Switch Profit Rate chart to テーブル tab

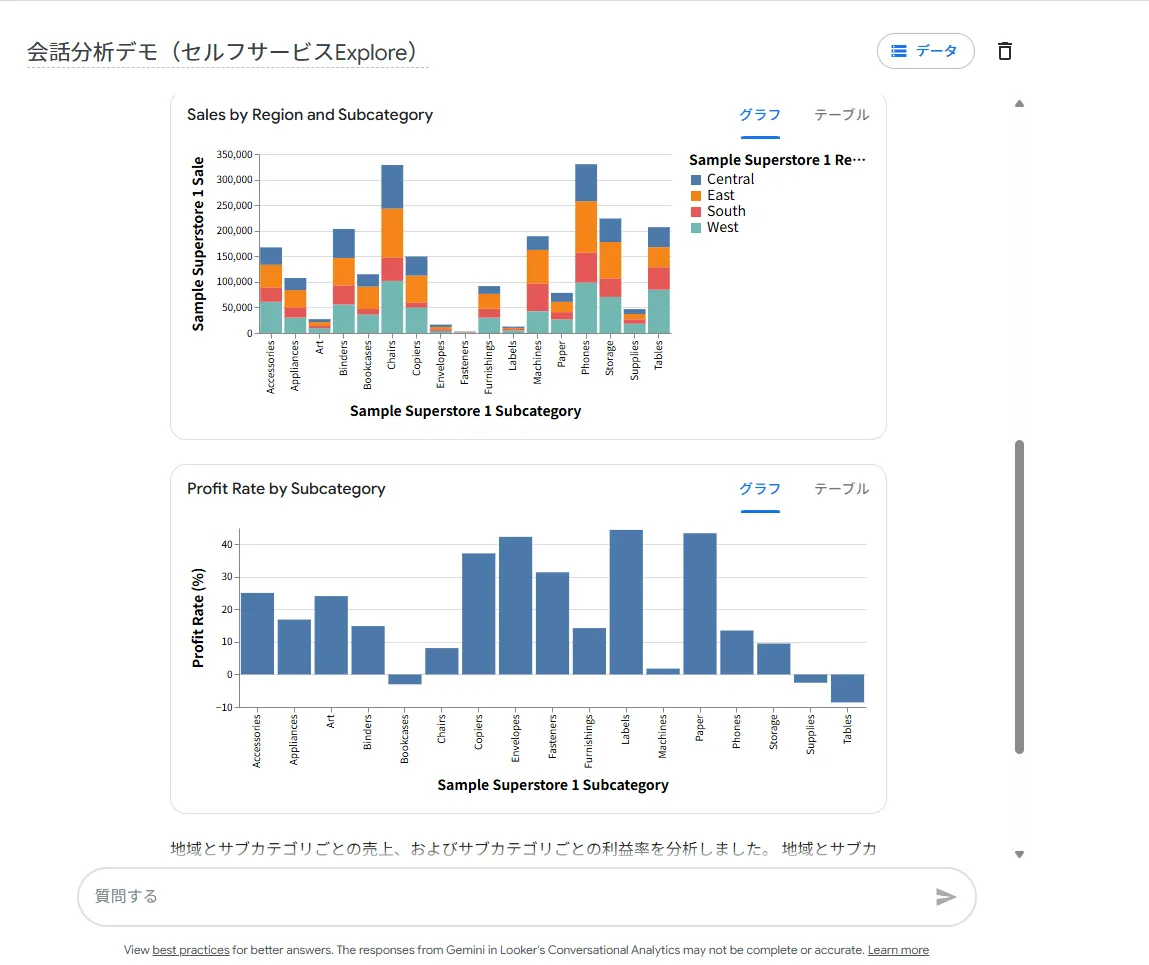tap(841, 489)
